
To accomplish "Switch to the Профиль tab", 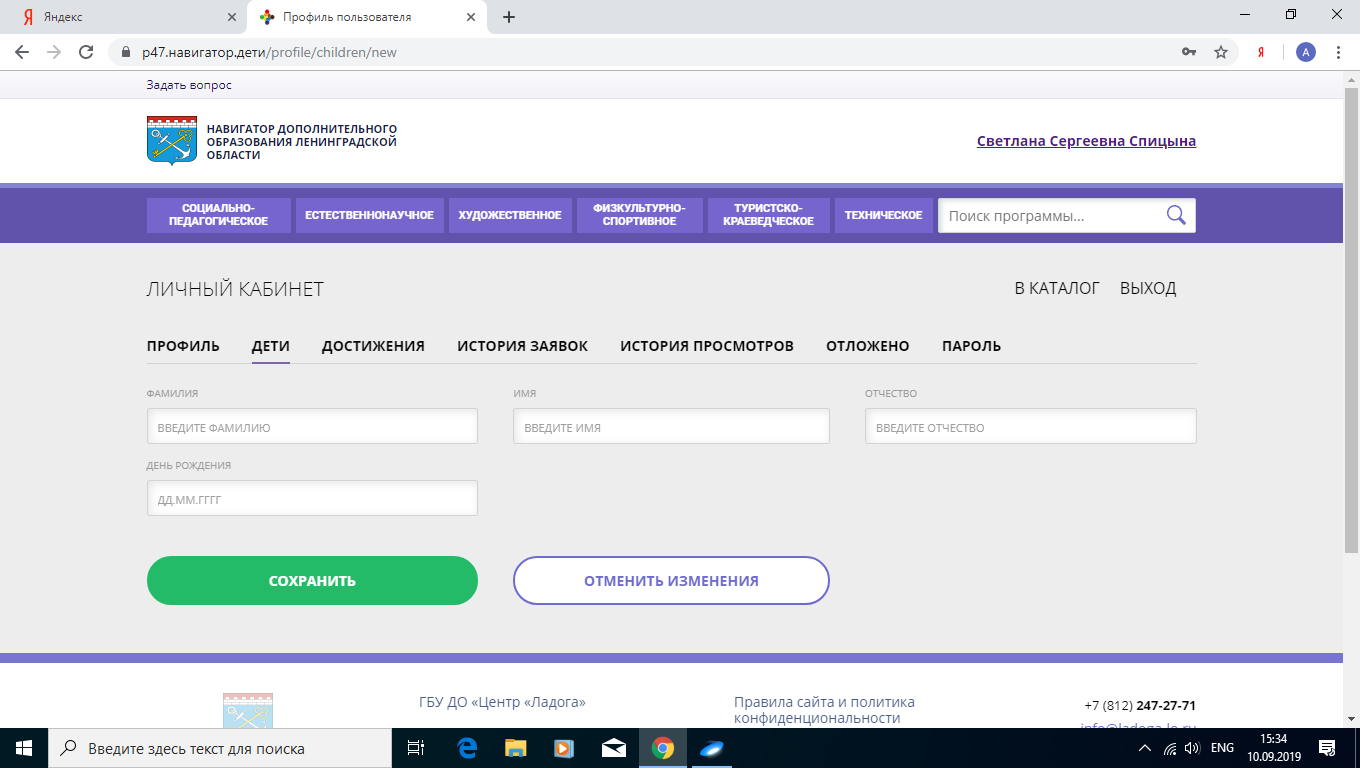I will tap(183, 346).
